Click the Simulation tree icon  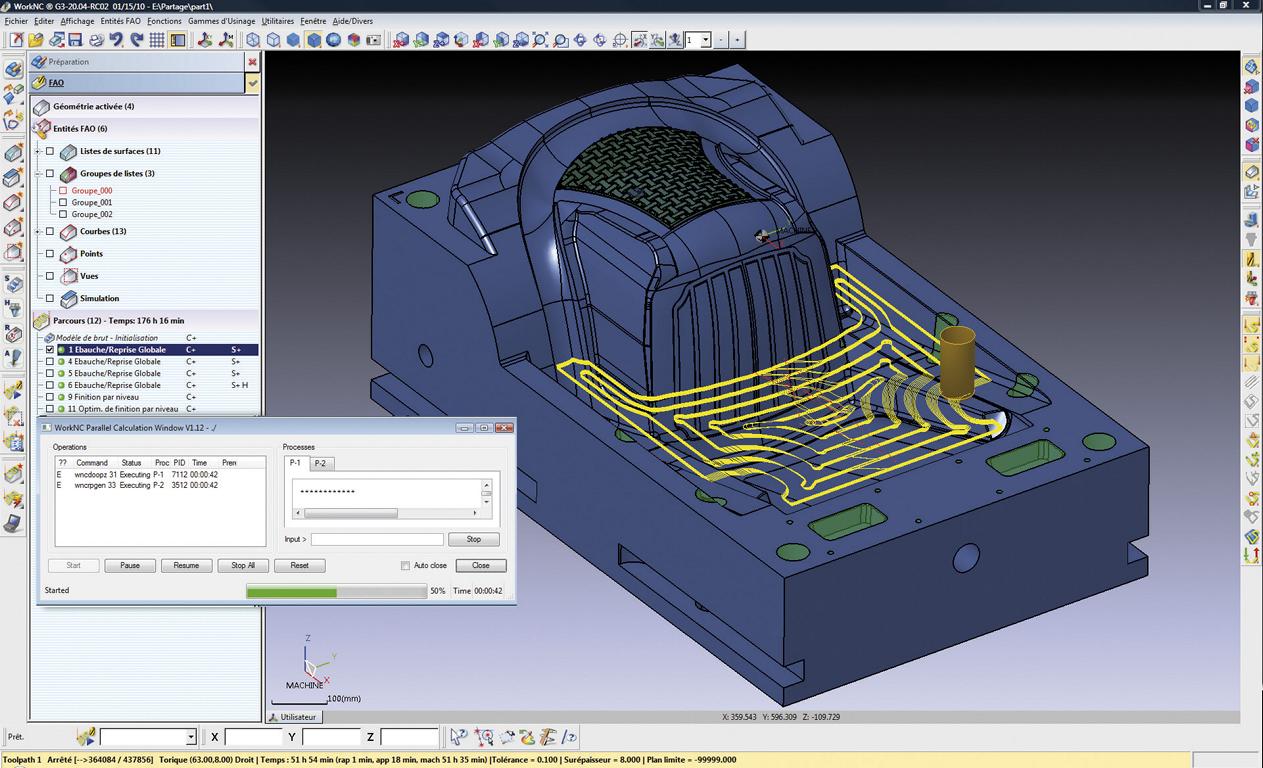(68, 299)
